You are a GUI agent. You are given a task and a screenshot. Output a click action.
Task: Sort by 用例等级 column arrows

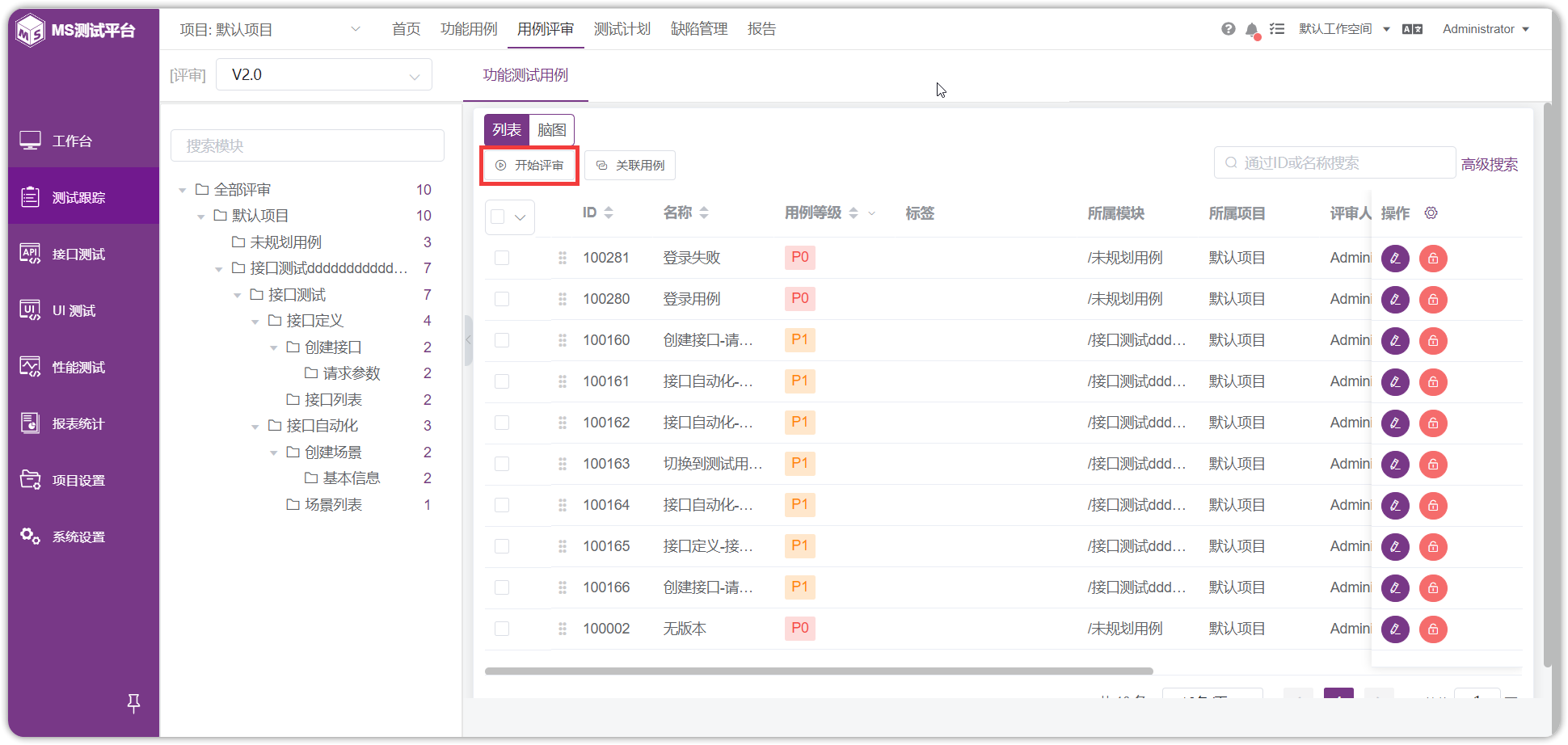pyautogui.click(x=854, y=213)
